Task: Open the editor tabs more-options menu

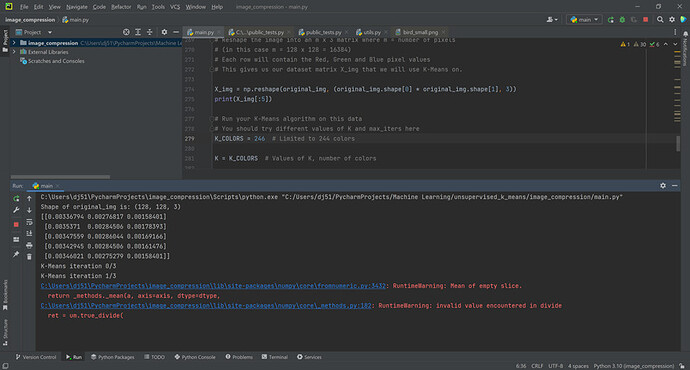Action: tap(675, 32)
